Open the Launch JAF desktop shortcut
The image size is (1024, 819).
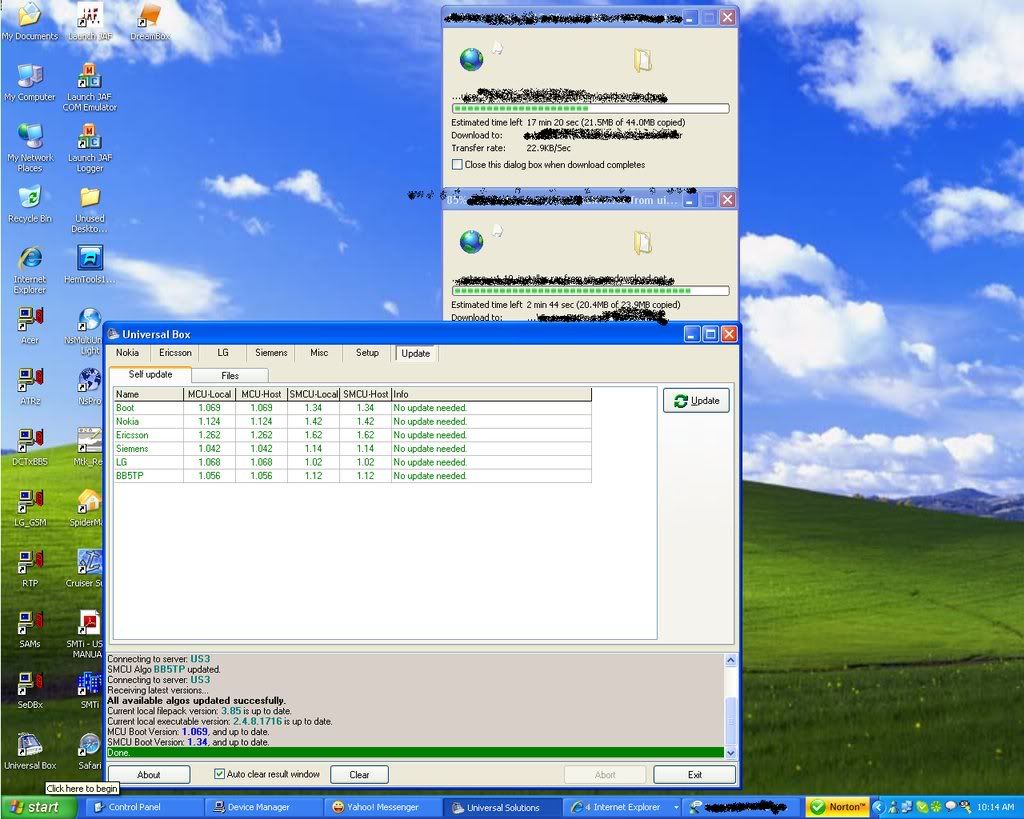point(90,22)
